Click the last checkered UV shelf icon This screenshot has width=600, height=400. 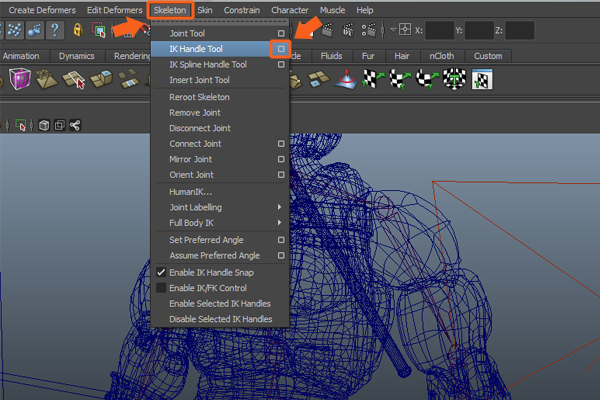[x=481, y=79]
